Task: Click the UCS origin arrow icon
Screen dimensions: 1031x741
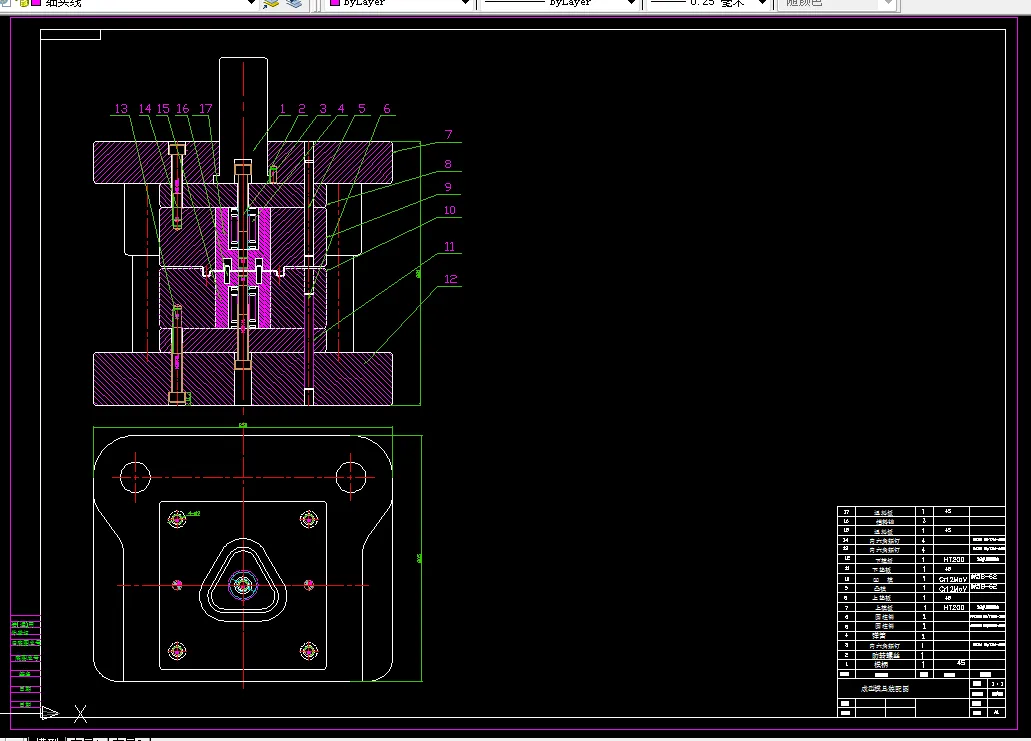Action: click(x=50, y=713)
